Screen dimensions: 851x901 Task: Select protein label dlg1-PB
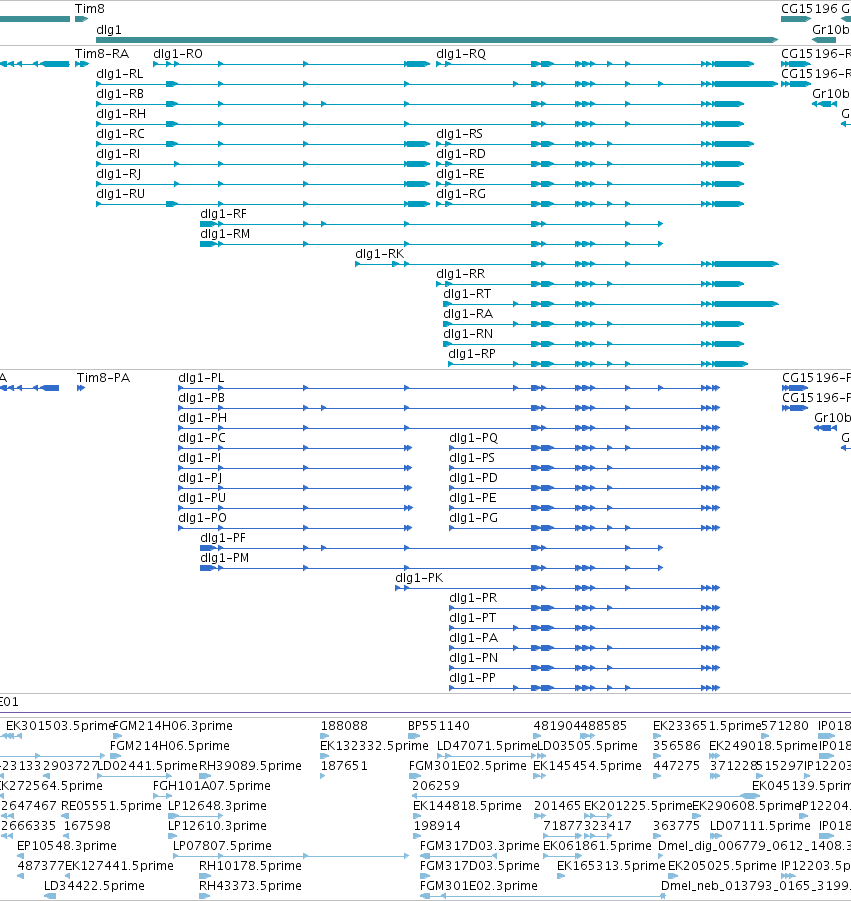click(x=201, y=398)
